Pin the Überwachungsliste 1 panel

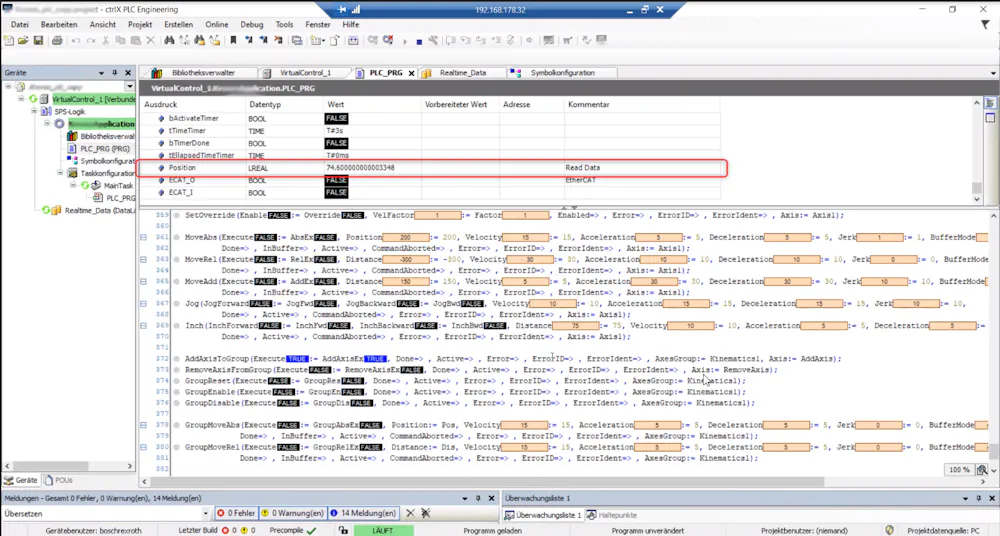[978, 498]
